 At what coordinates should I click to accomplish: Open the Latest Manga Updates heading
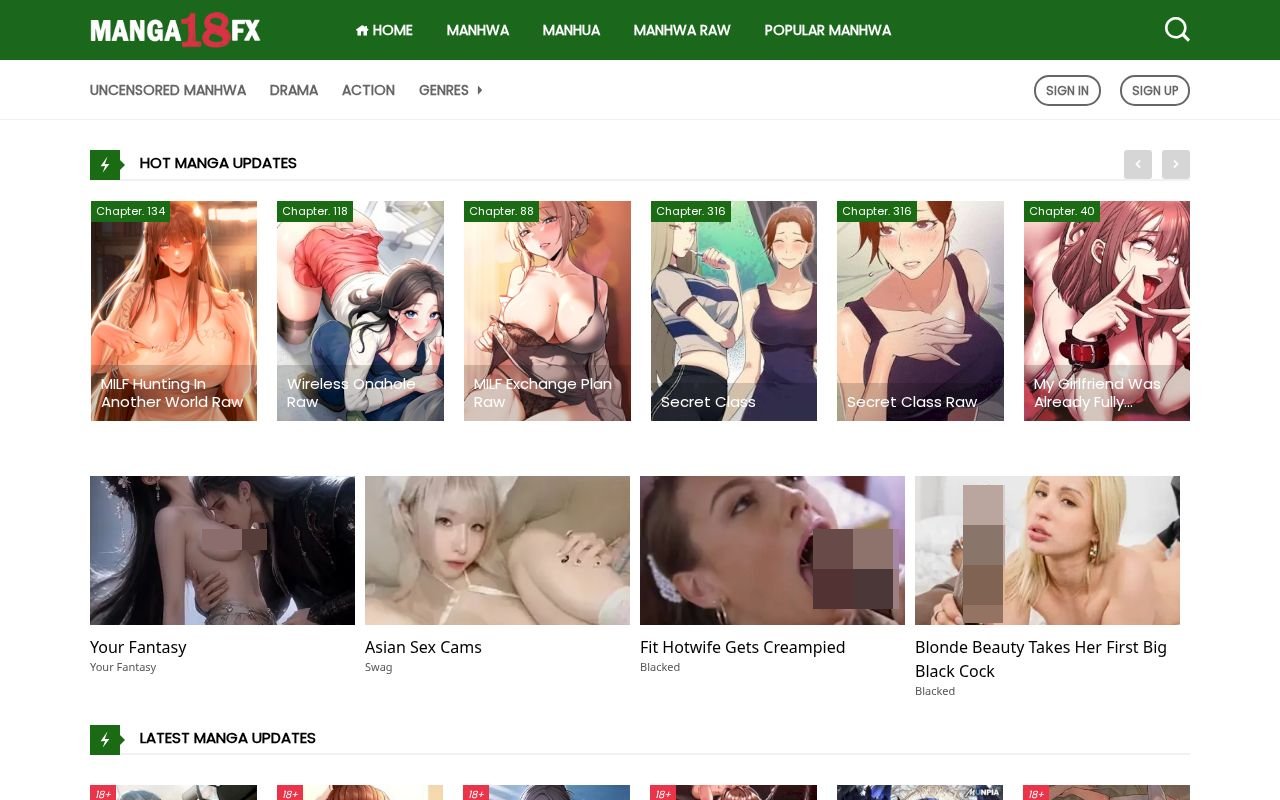point(227,738)
